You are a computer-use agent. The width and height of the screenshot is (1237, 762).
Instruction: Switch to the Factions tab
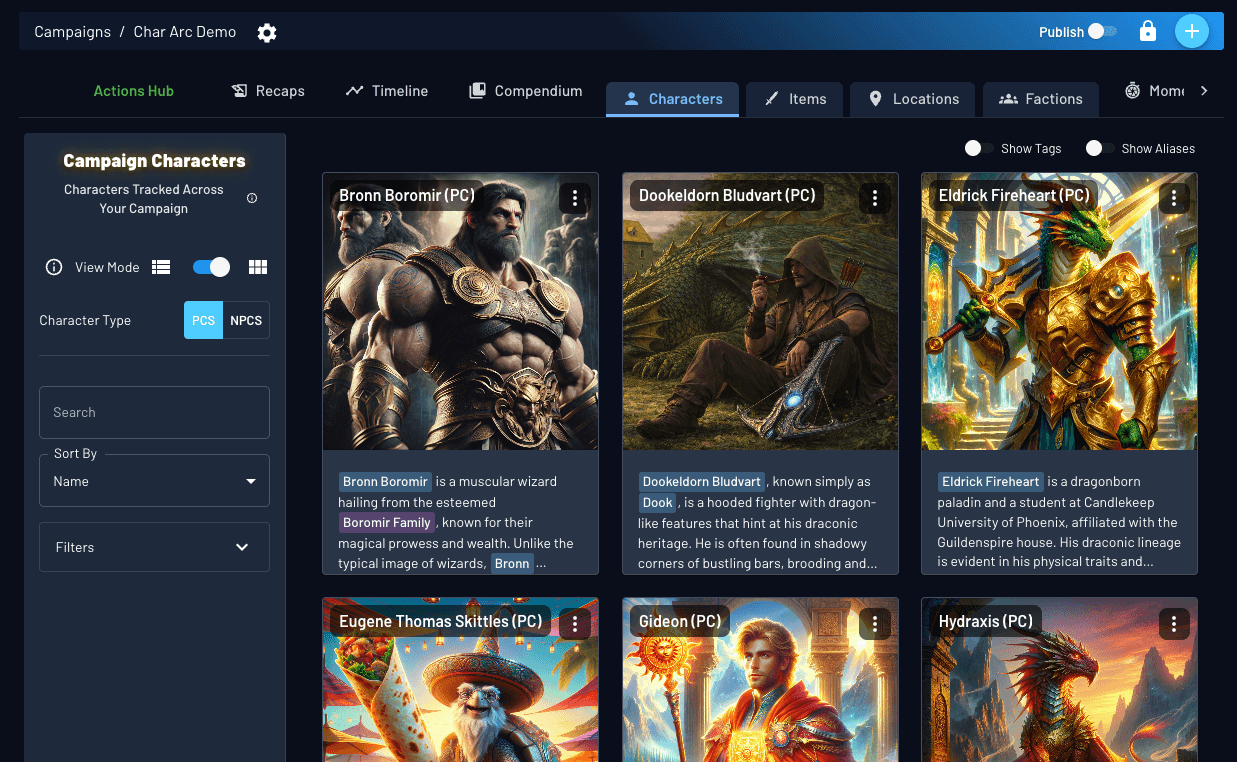tap(1040, 99)
